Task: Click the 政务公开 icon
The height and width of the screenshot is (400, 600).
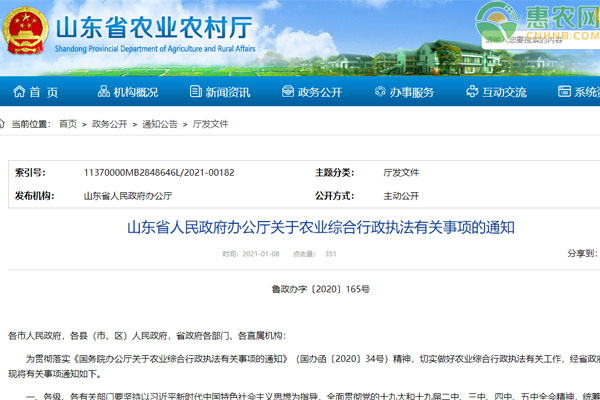Action: [x=288, y=91]
